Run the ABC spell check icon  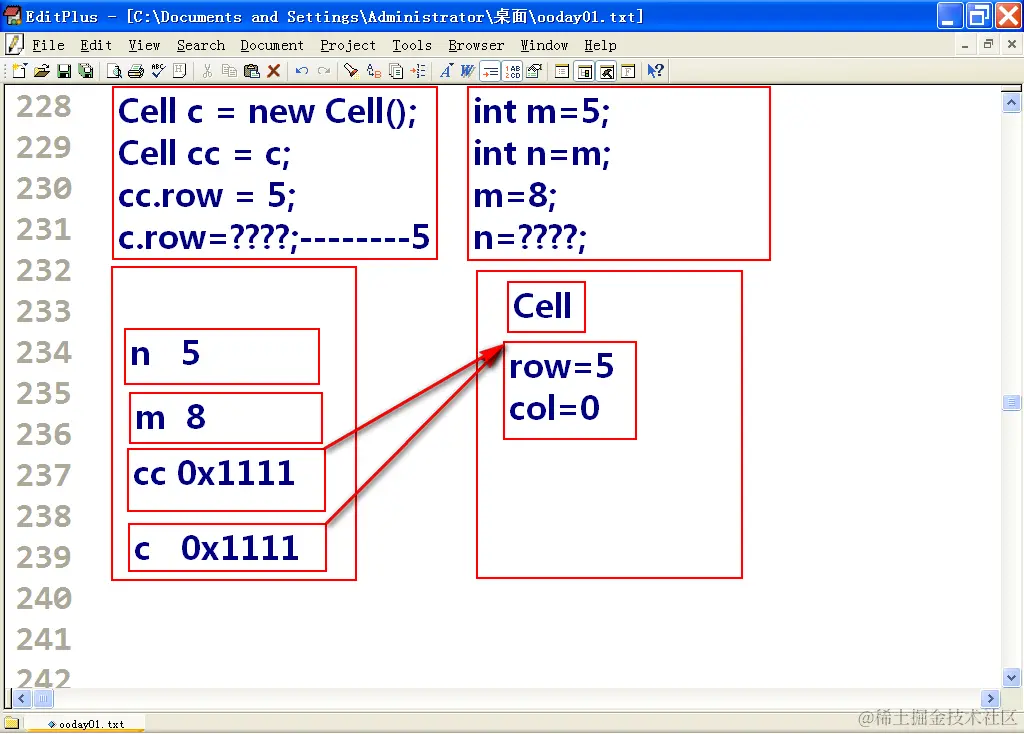(158, 71)
